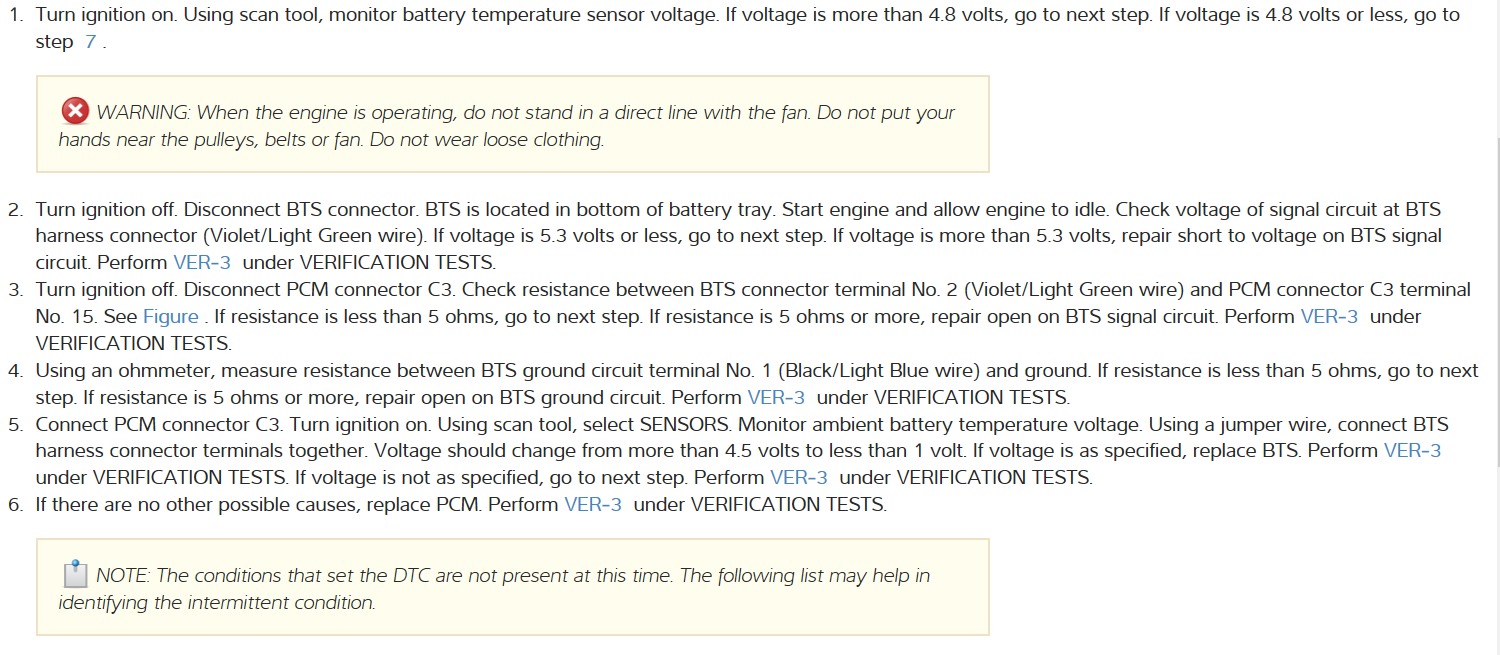Click VER-3 link after "go to next step. Perform" in step 5

point(799,477)
